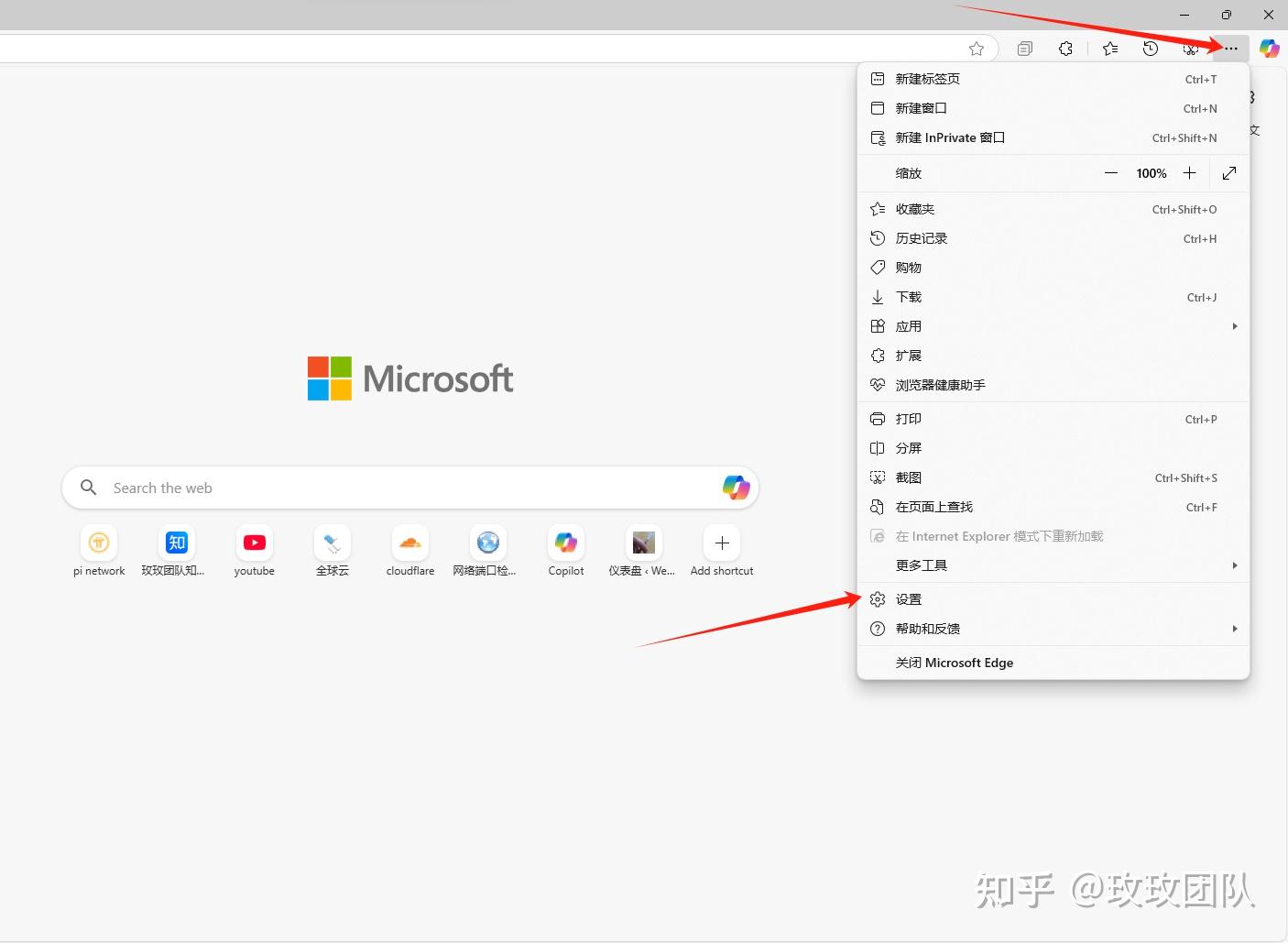Click the plus to increase zoom above 100%
The width and height of the screenshot is (1288, 943).
click(x=1189, y=172)
